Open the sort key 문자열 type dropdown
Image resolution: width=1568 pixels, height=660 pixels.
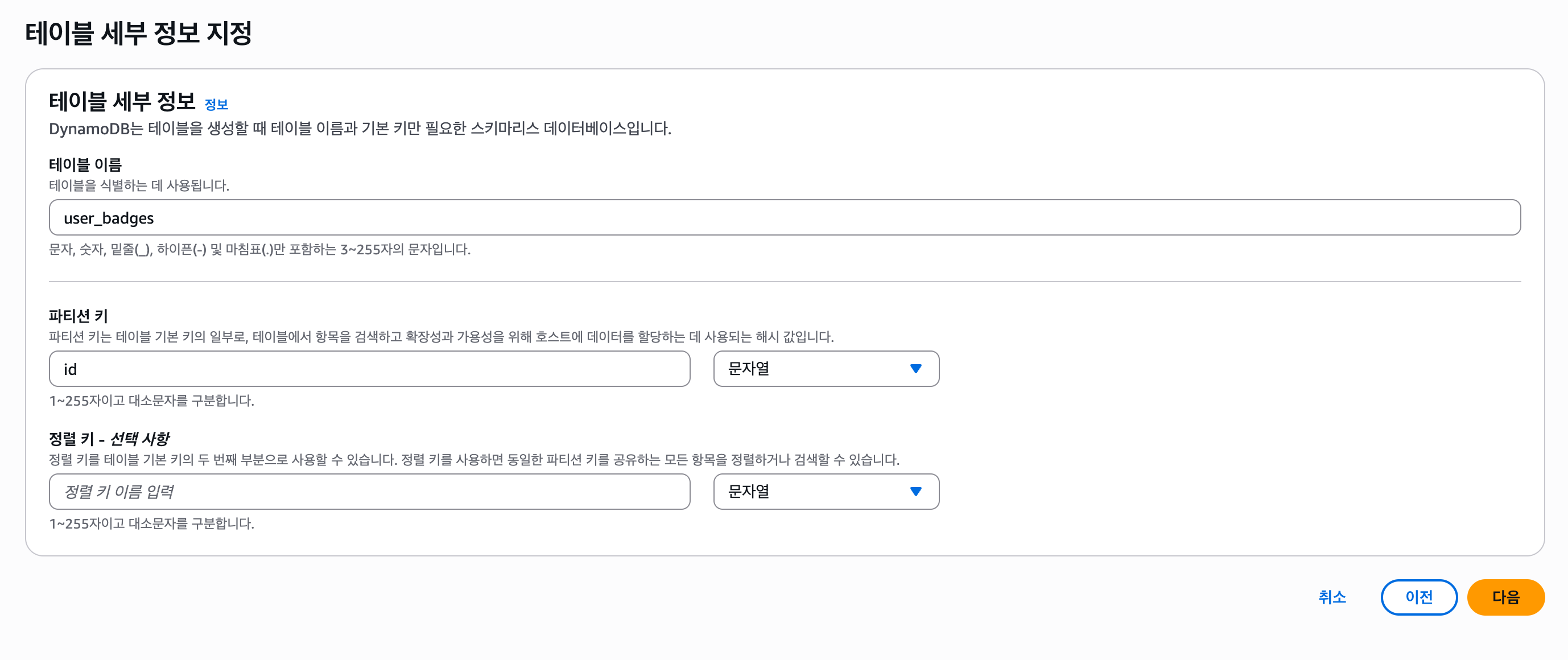825,492
